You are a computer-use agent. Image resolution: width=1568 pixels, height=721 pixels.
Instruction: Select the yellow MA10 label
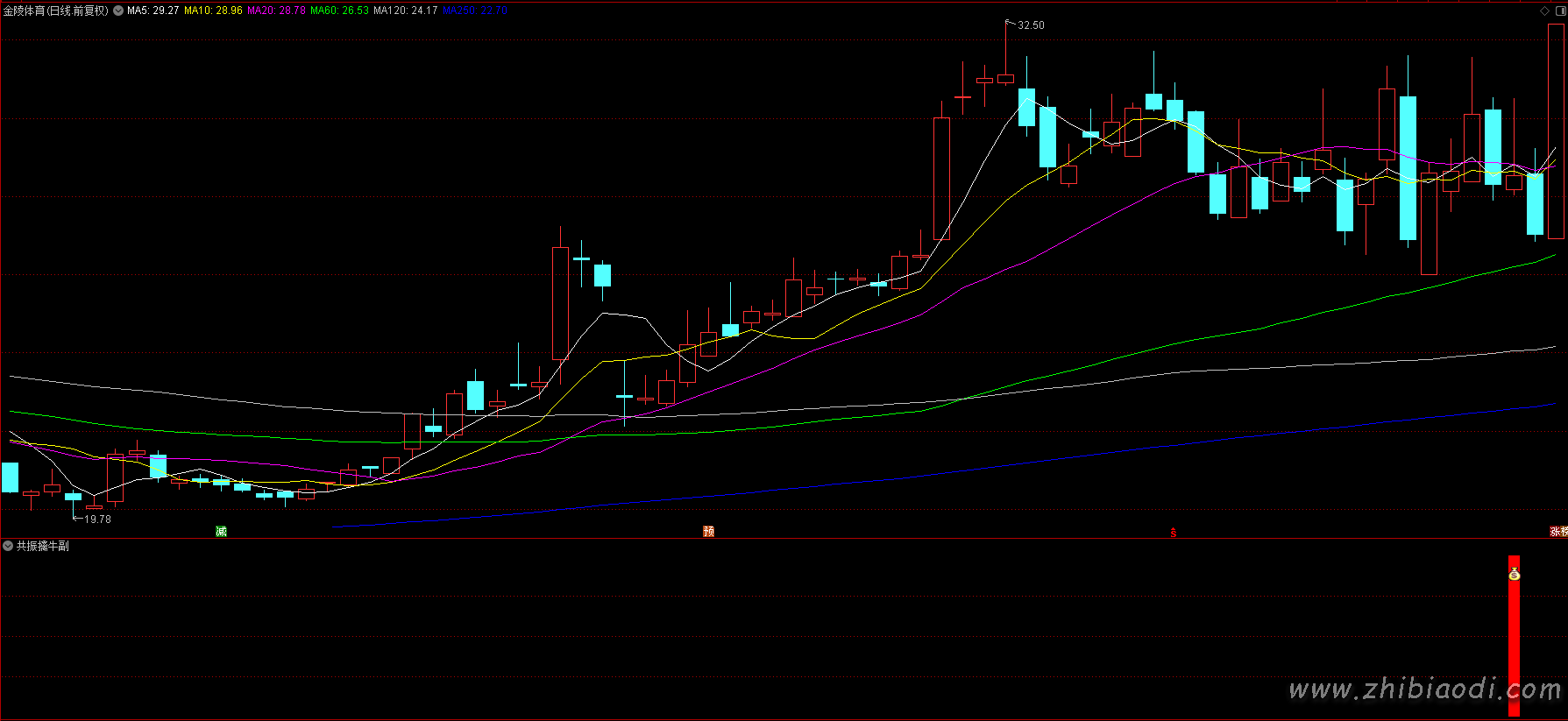click(x=213, y=11)
